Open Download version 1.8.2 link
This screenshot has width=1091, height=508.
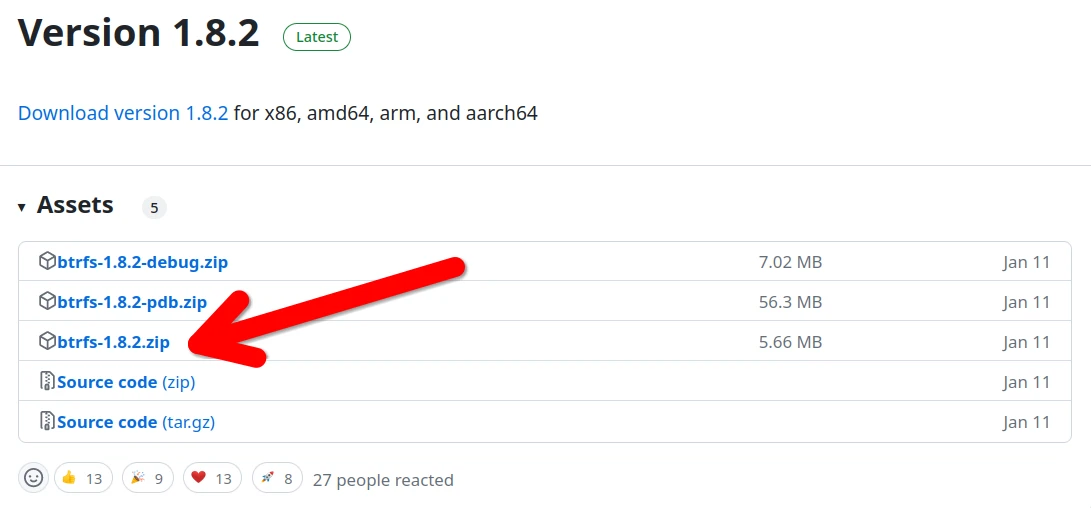pyautogui.click(x=123, y=113)
